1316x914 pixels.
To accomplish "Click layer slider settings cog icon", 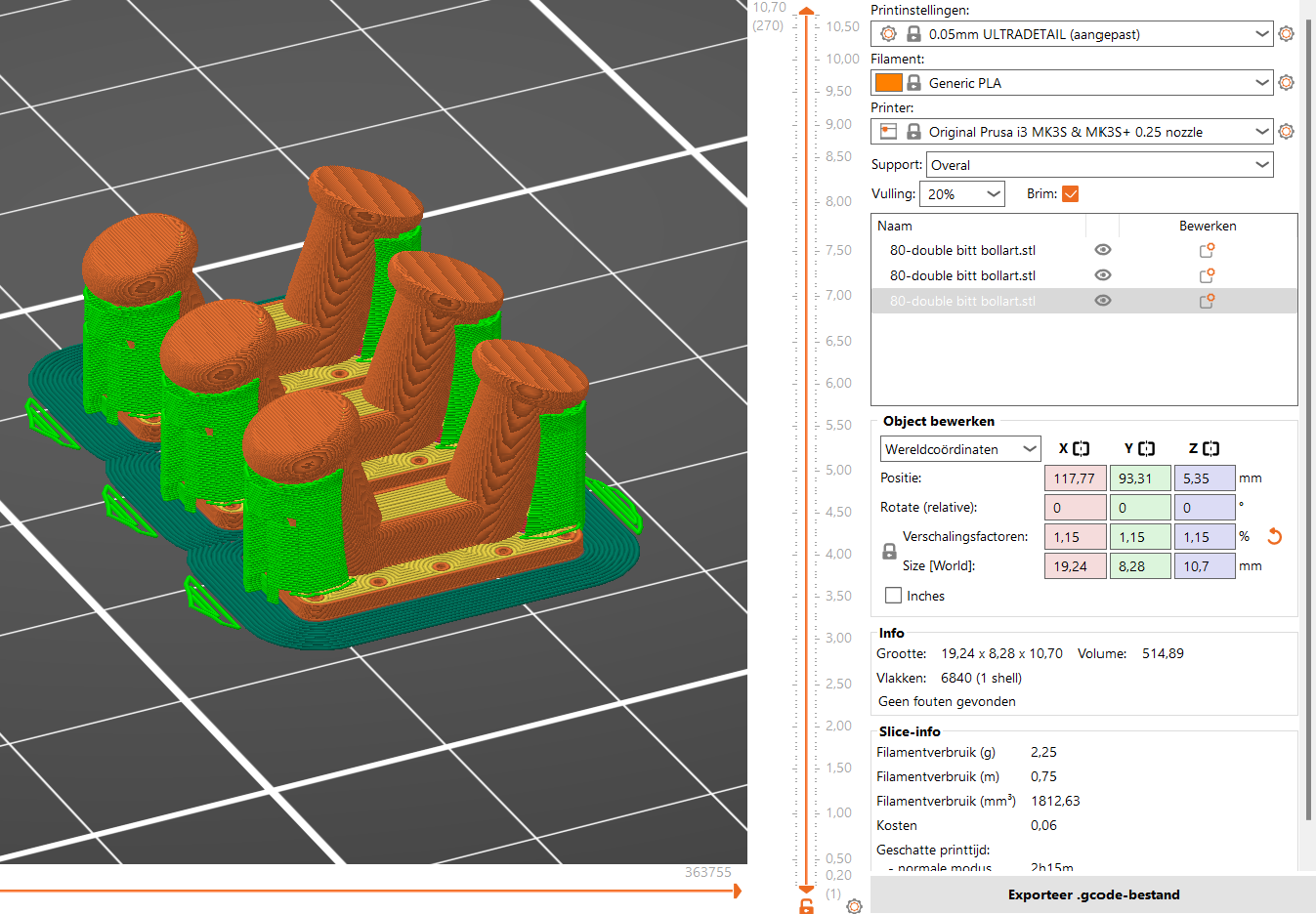I will click(x=854, y=906).
